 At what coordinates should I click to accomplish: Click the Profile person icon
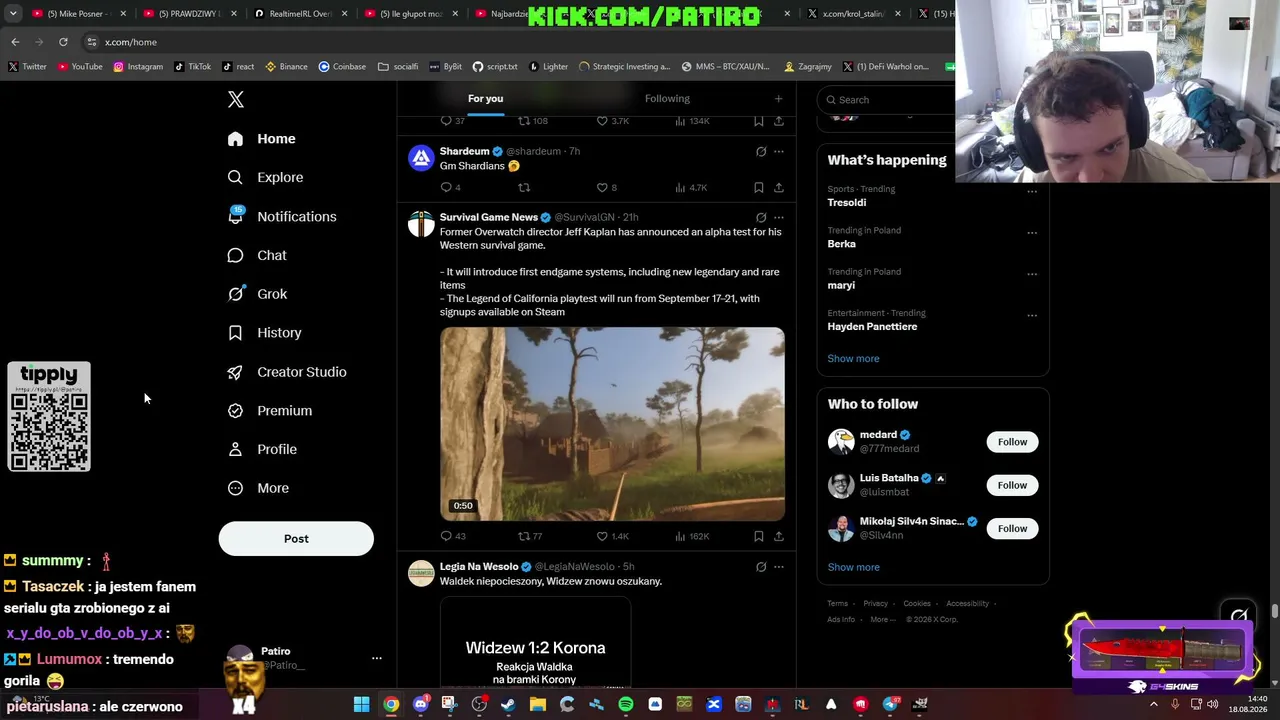235,450
